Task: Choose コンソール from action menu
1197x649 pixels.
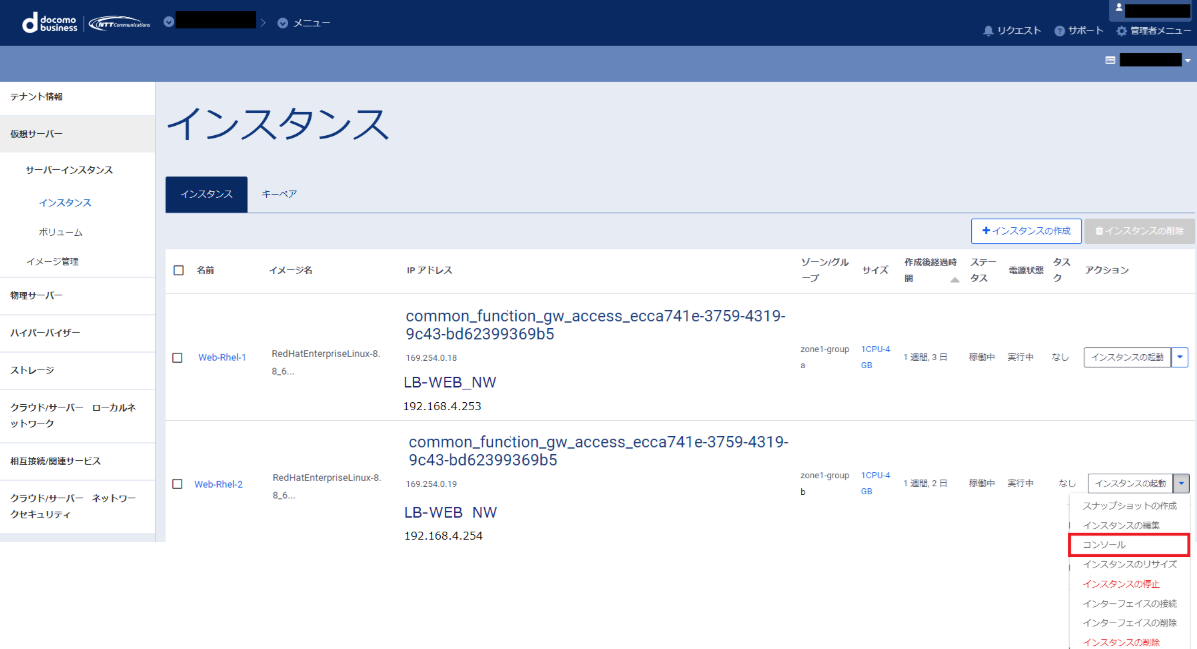Action: 1129,544
